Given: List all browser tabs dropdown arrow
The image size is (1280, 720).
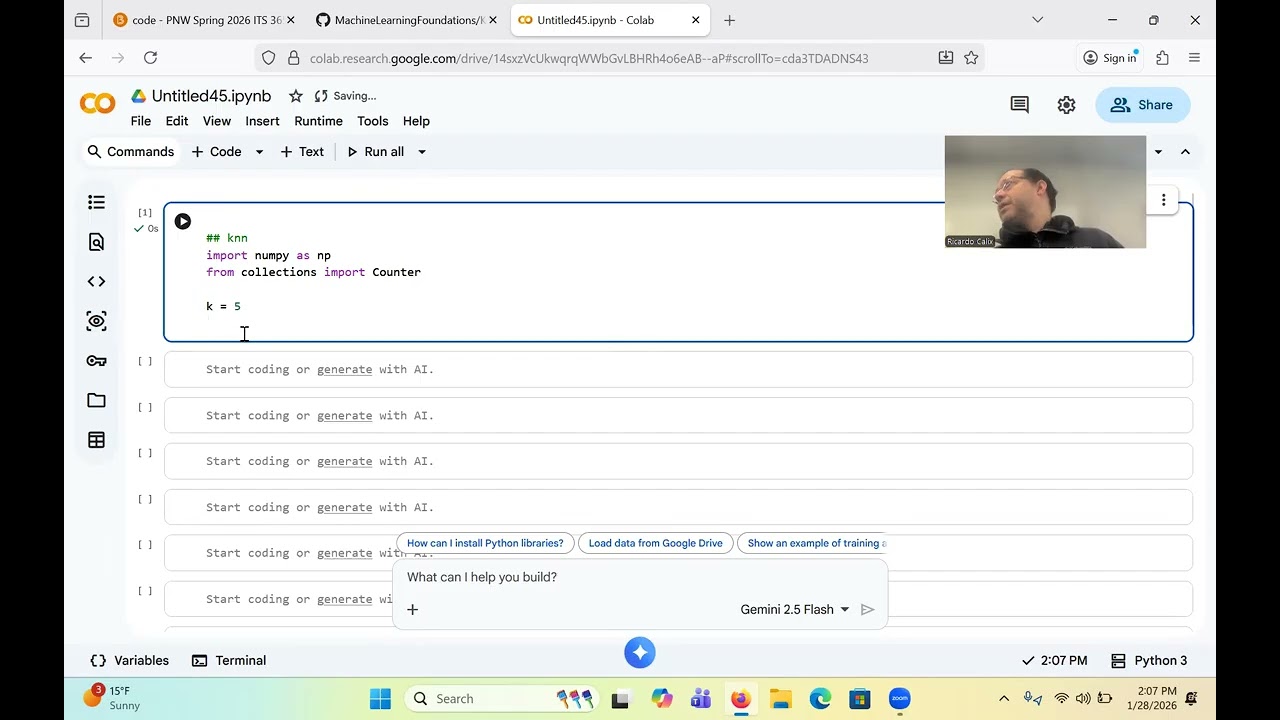Looking at the screenshot, I should point(1037,20).
